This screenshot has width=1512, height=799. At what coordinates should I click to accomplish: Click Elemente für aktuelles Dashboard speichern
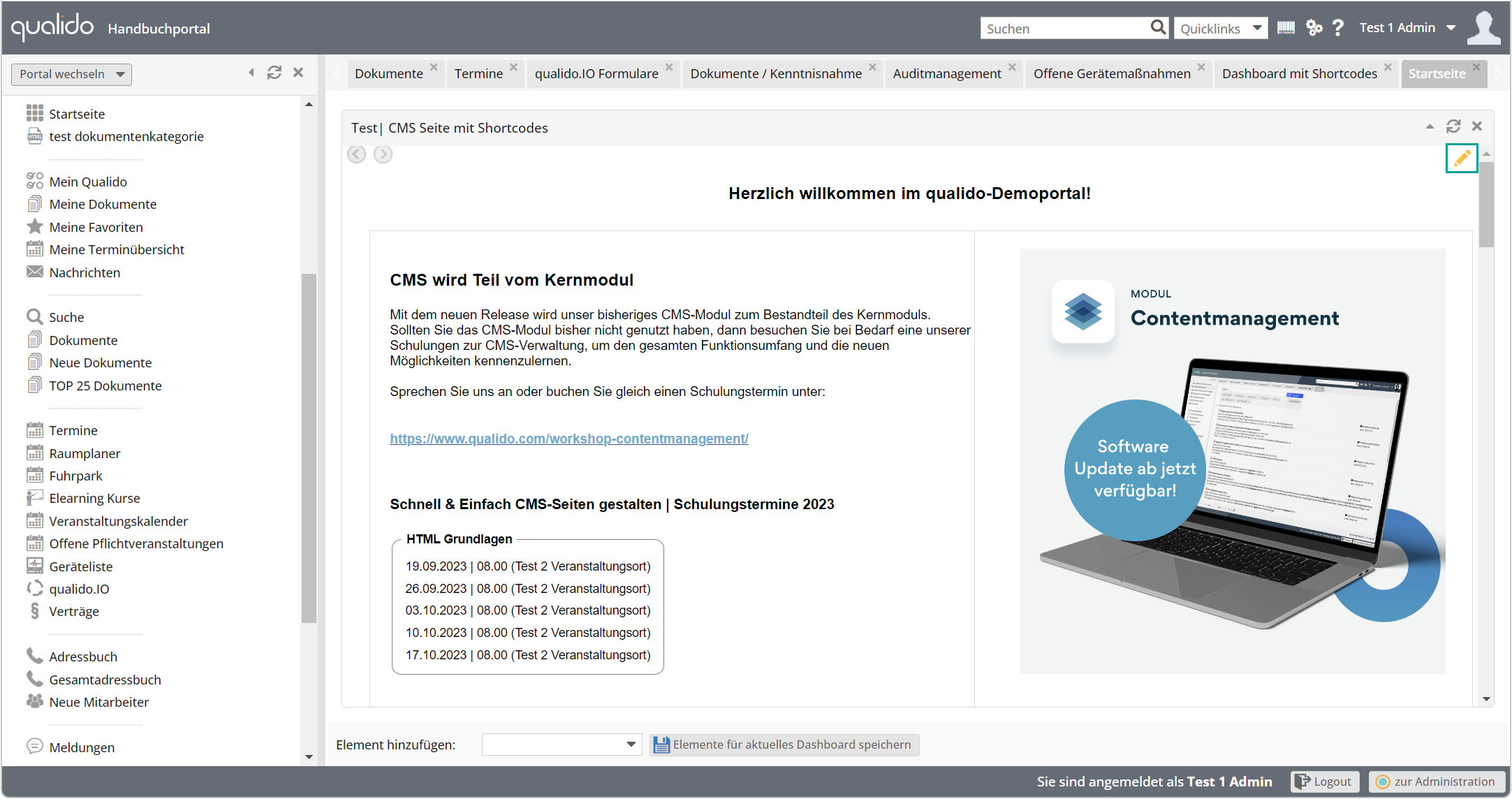click(x=784, y=745)
